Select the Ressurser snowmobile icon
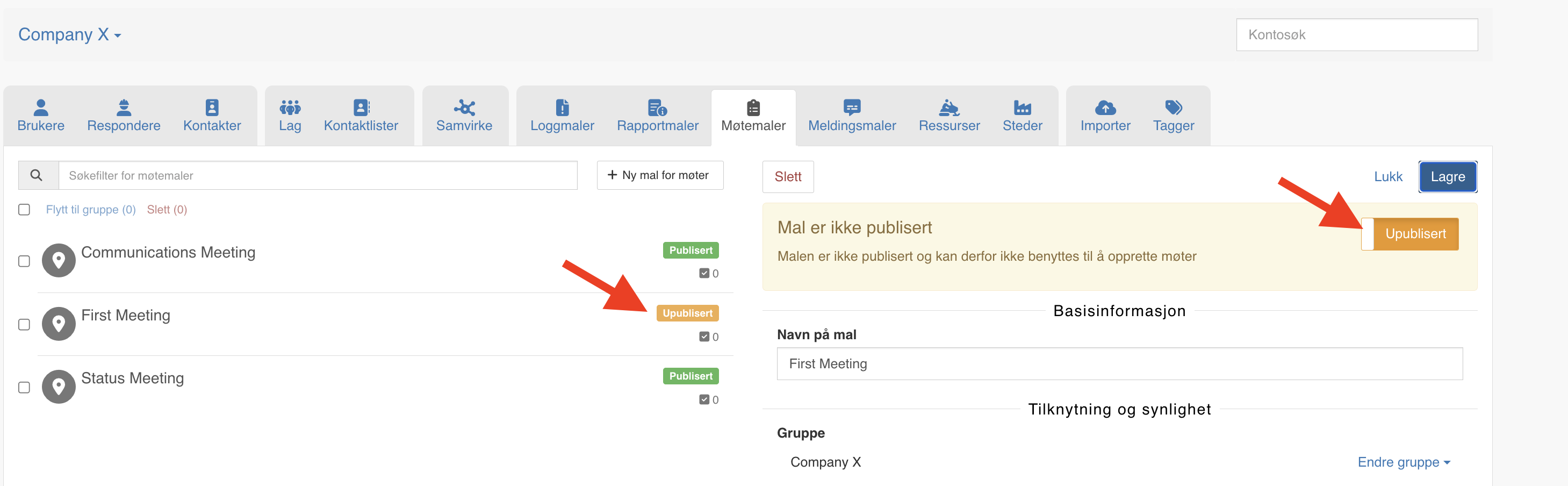 pos(949,107)
